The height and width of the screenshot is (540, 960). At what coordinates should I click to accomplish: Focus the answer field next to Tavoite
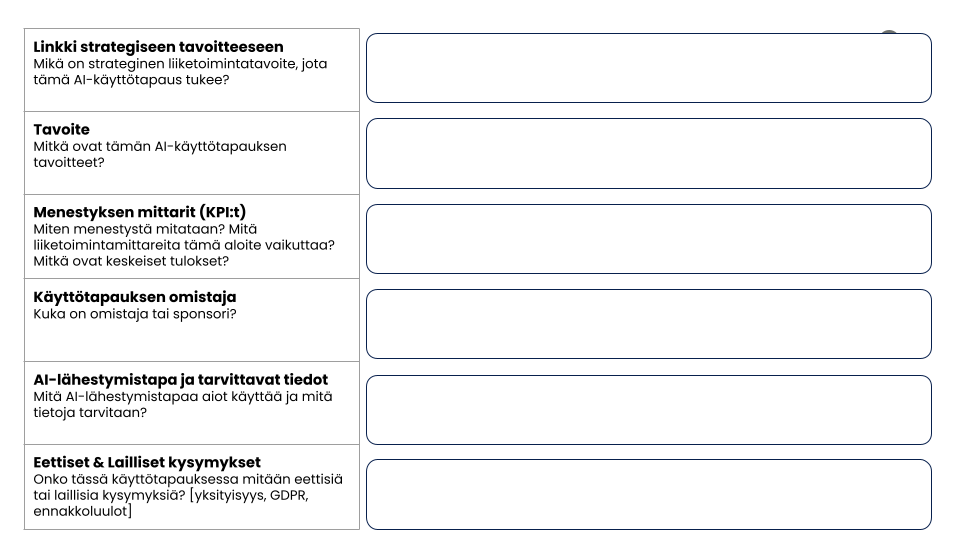point(649,153)
